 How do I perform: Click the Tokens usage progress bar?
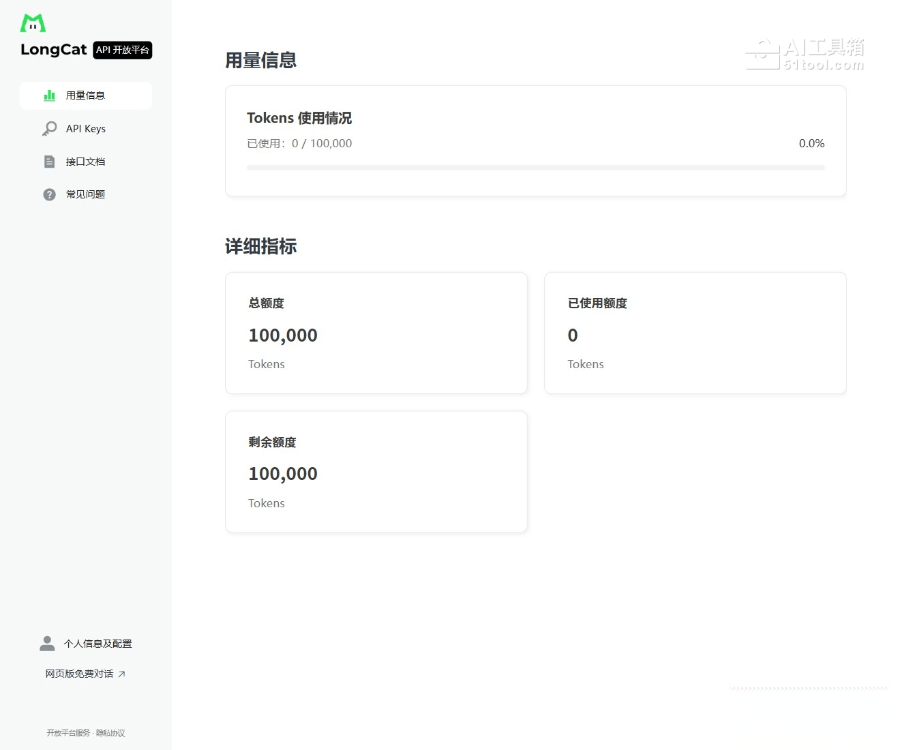(x=535, y=168)
